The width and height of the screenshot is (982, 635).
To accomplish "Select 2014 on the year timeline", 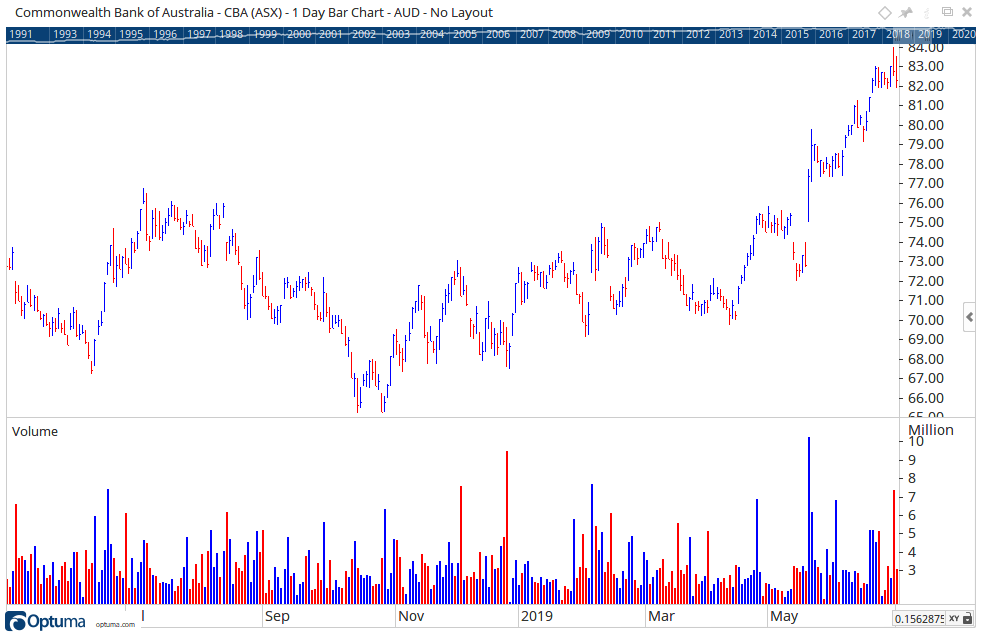I will point(765,34).
